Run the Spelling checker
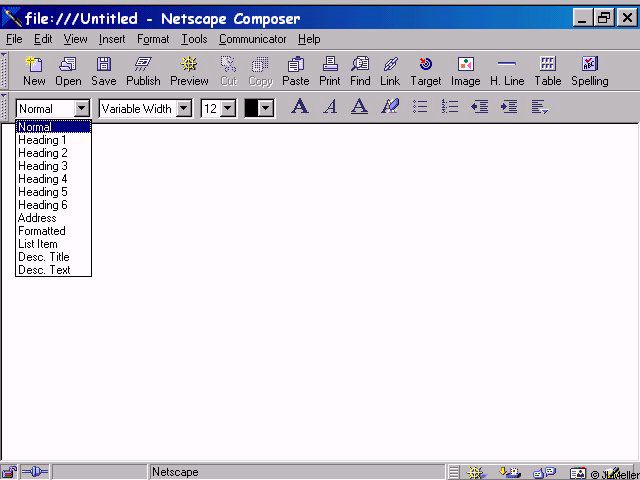Screen dimensions: 640x480 [590, 71]
